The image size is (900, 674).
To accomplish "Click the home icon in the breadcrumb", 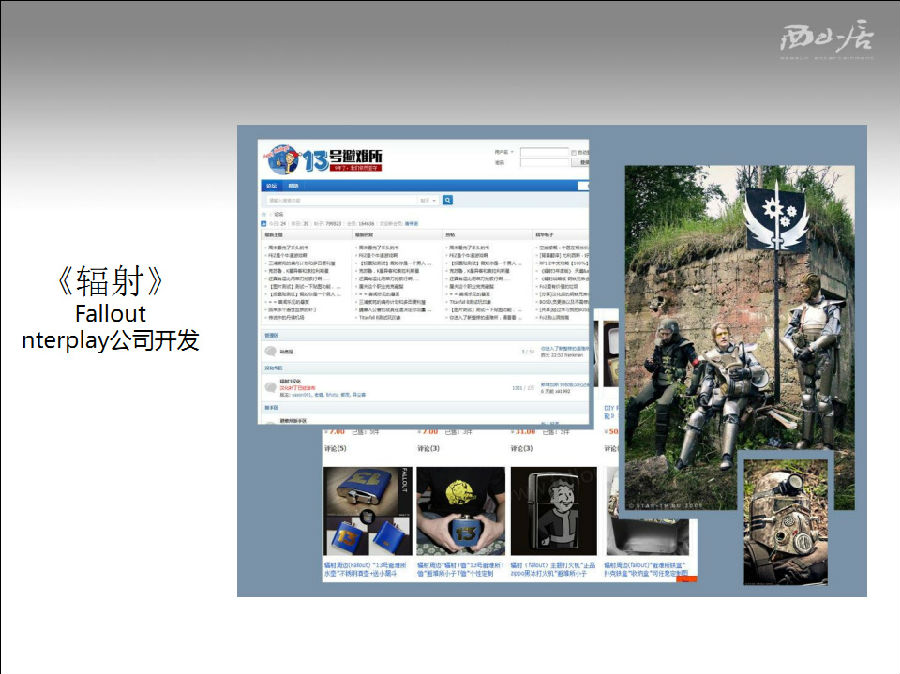I will point(264,214).
